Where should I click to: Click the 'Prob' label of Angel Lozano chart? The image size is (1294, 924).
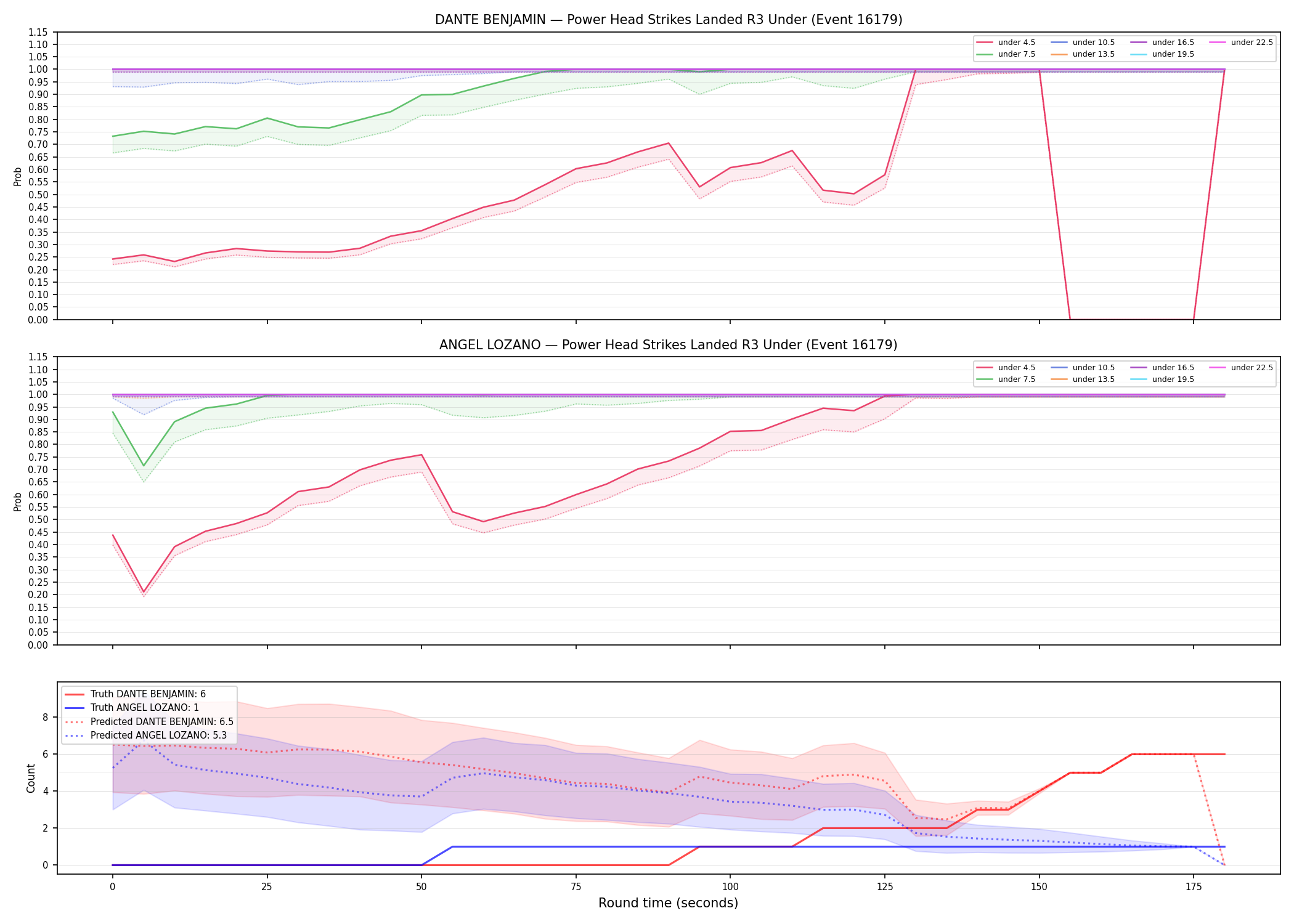pyautogui.click(x=18, y=501)
